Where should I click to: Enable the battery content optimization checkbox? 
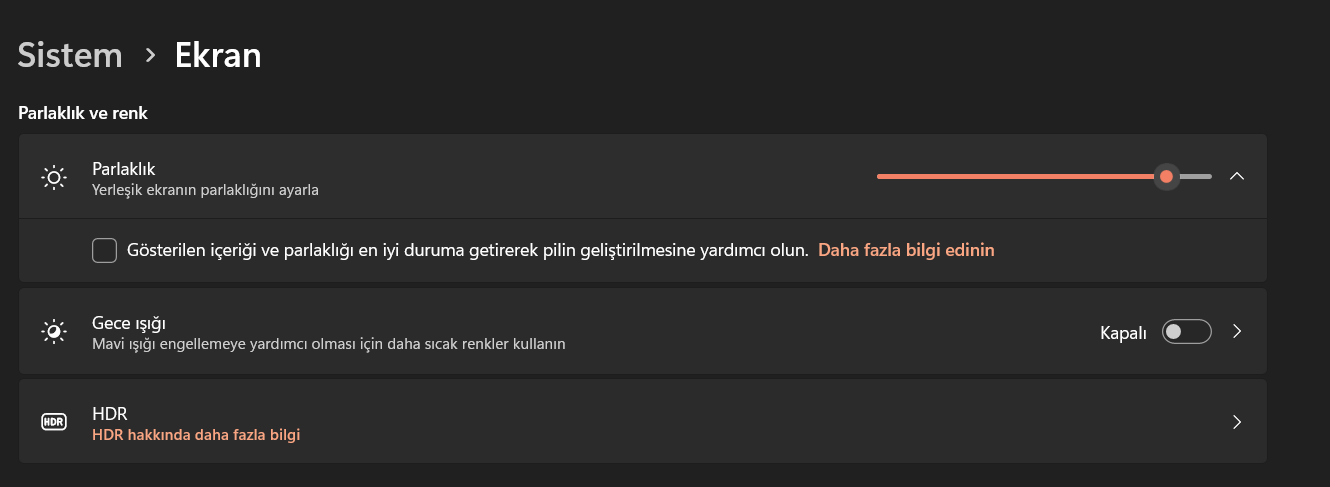[104, 250]
